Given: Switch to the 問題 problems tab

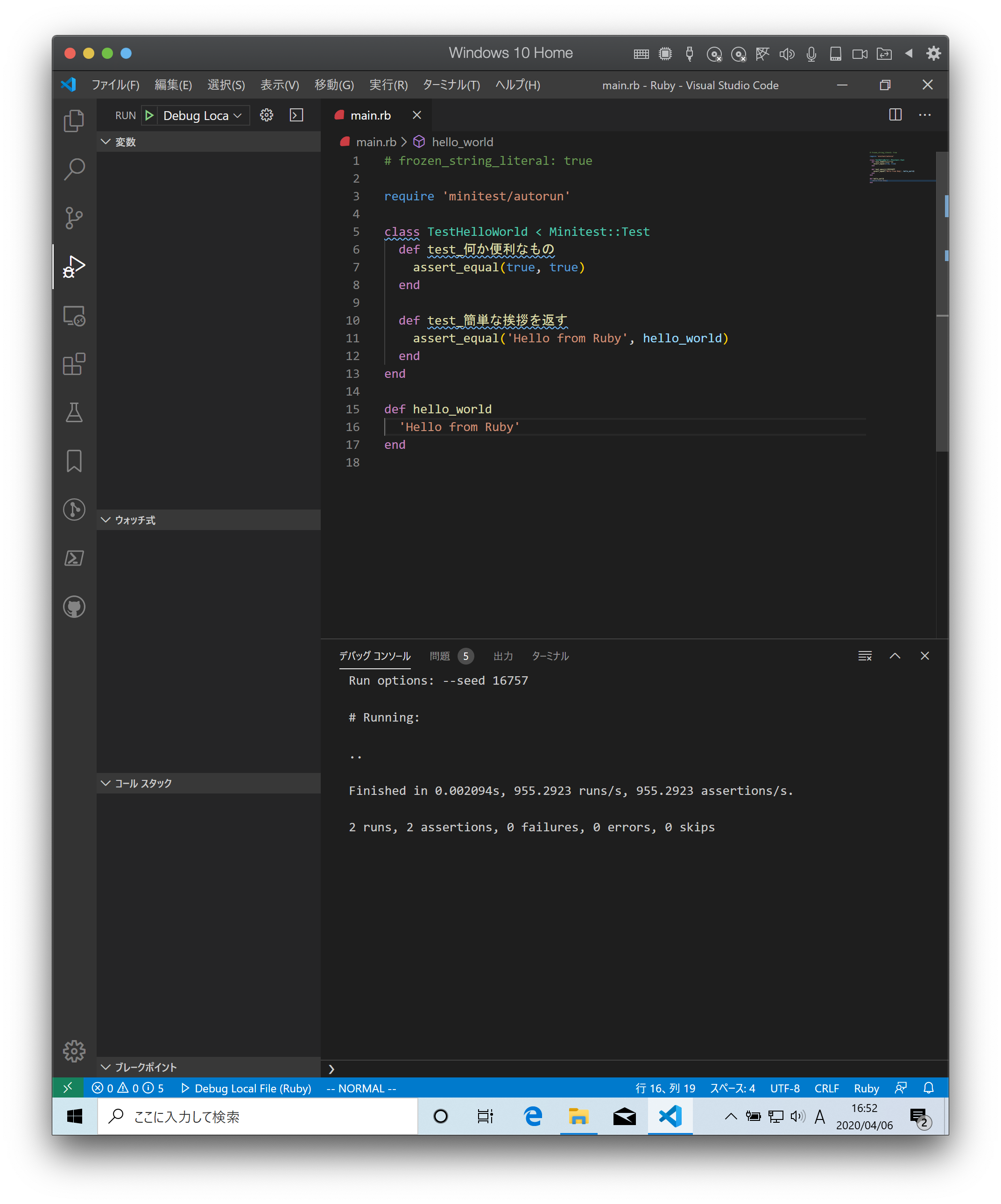Looking at the screenshot, I should coord(440,656).
